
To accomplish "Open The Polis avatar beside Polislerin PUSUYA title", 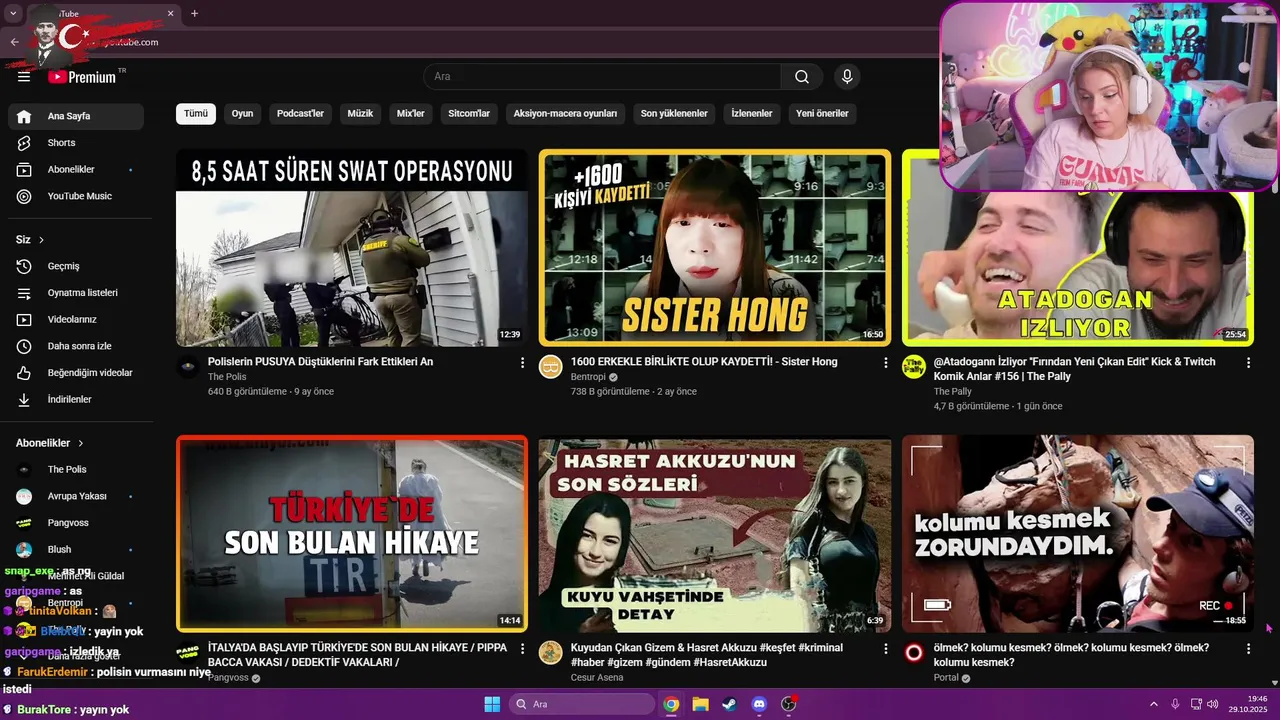I will click(x=188, y=367).
